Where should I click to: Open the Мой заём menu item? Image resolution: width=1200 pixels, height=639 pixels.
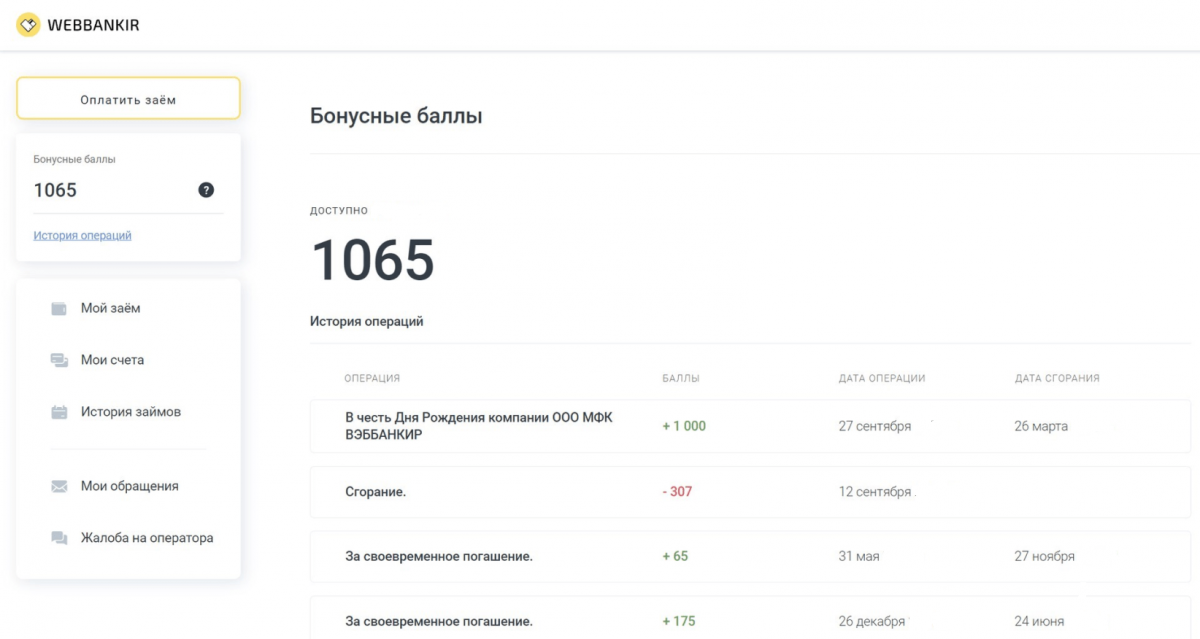pyautogui.click(x=110, y=308)
